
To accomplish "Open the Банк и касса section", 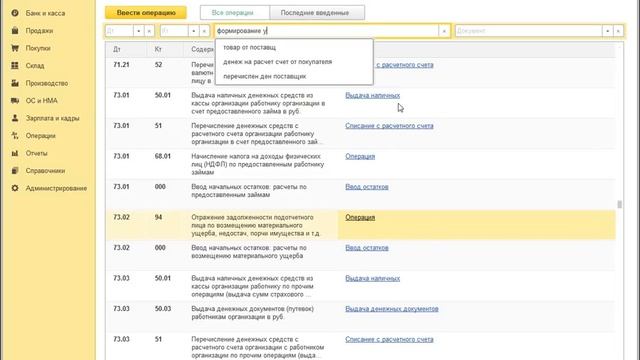I will 45,13.
